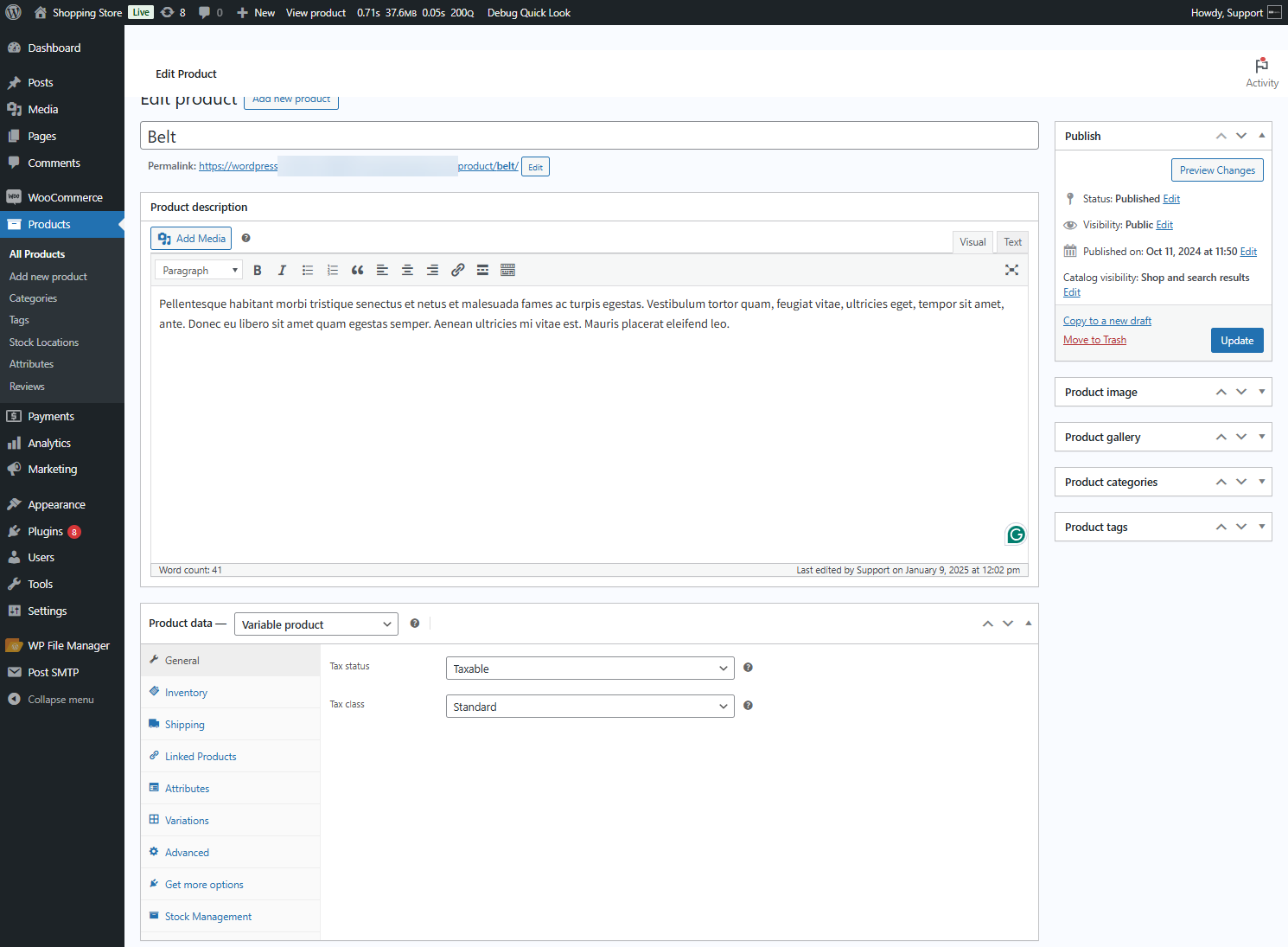Screen dimensions: 1288x947
Task: Edit the published date
Action: tap(1248, 252)
